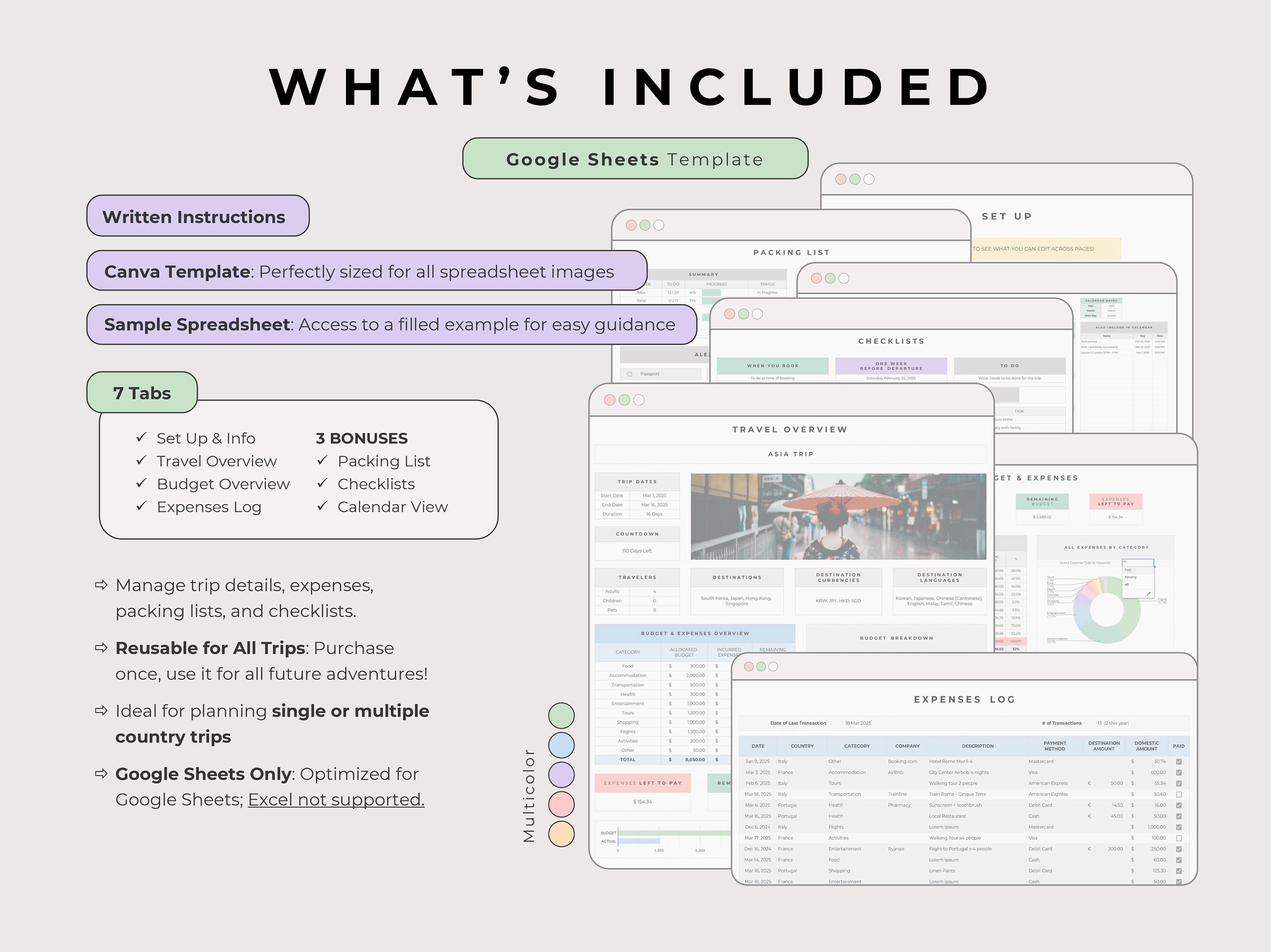
Task: Tick the Passport checkbox in Packing List
Action: point(630,374)
